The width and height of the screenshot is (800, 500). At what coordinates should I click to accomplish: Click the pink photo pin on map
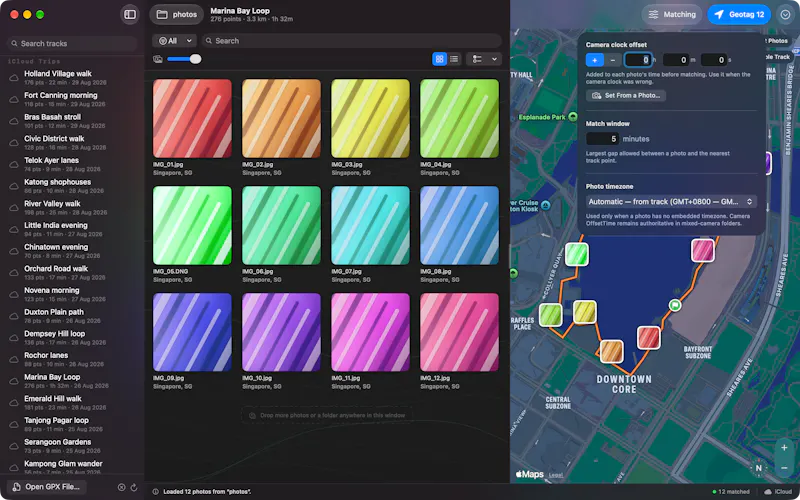pos(703,251)
